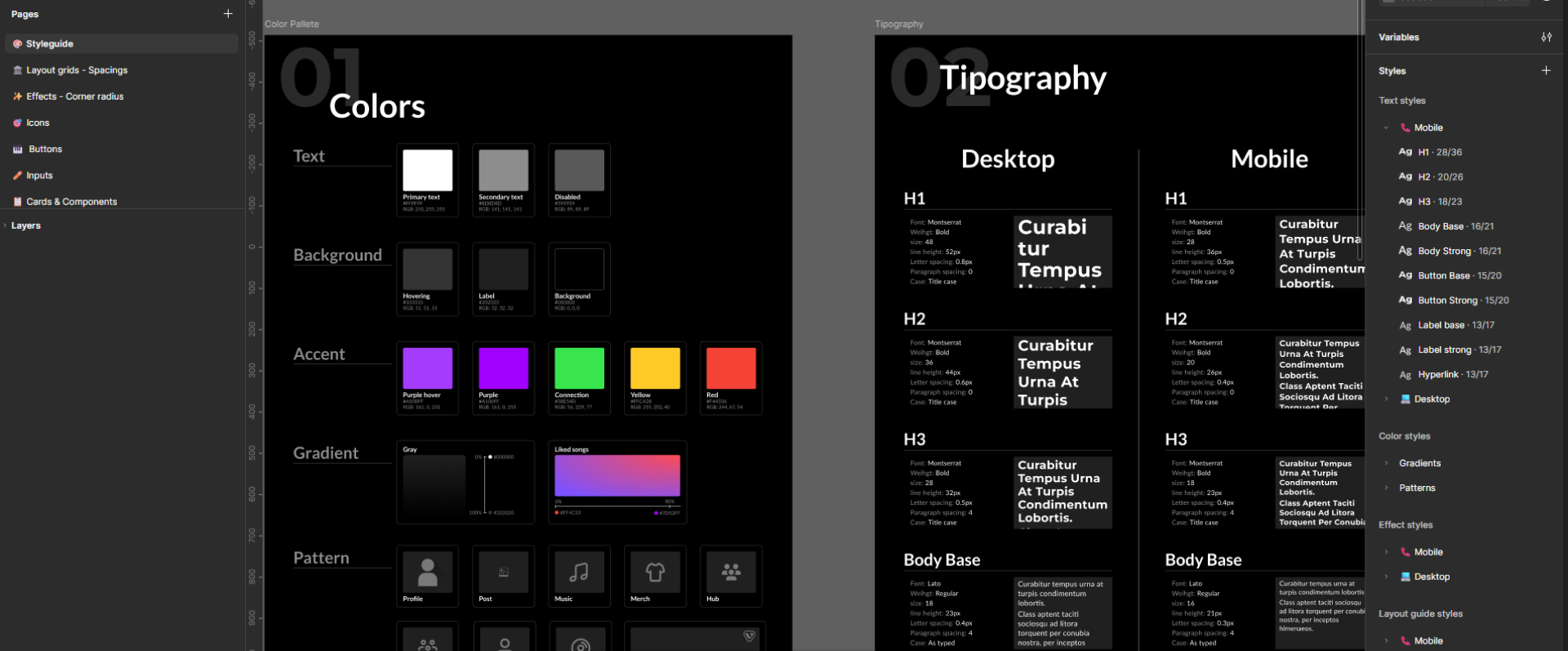Expand Desktop text styles group
This screenshot has height=651, width=1568.
click(1386, 399)
